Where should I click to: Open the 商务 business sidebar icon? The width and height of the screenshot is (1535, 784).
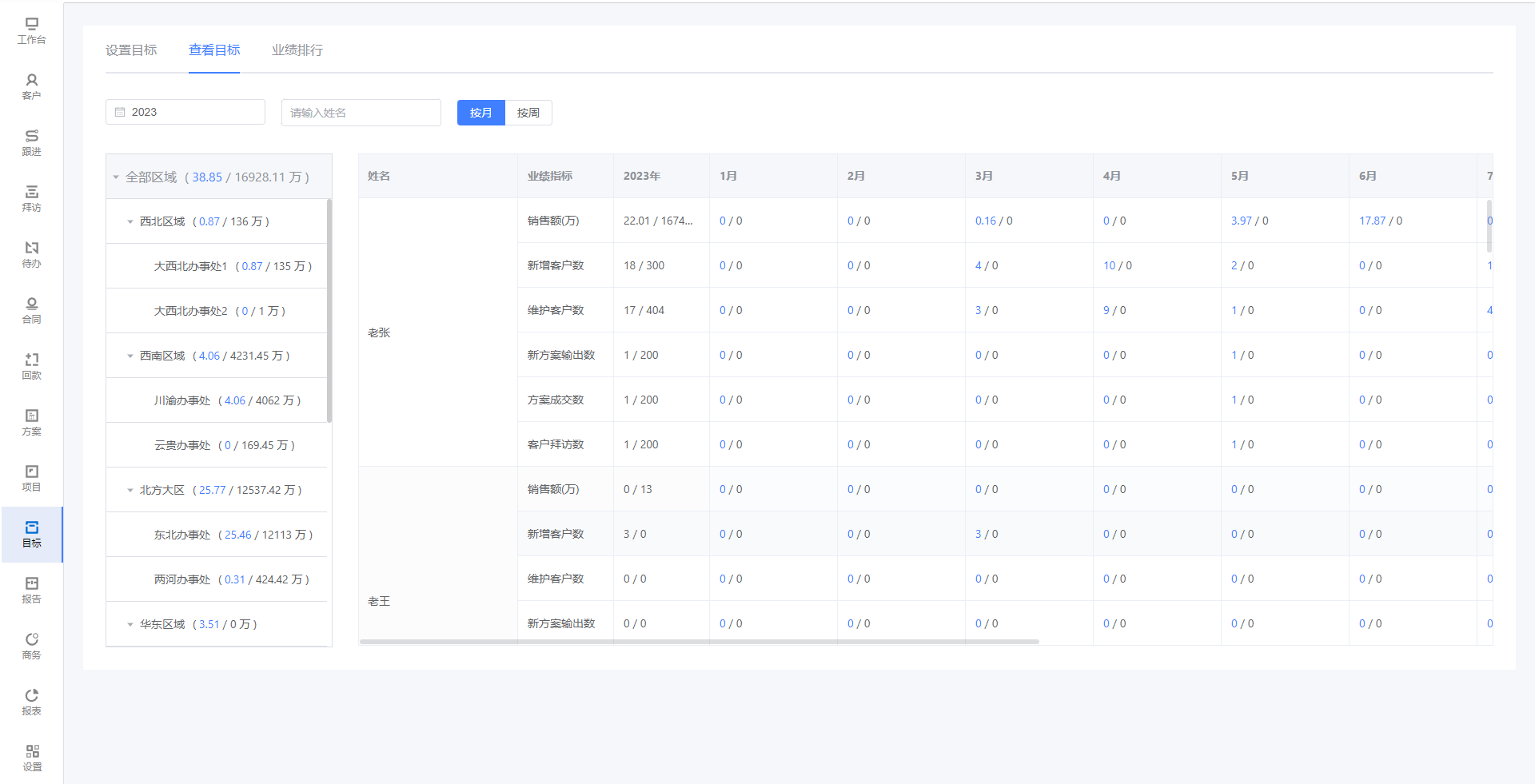pos(32,646)
